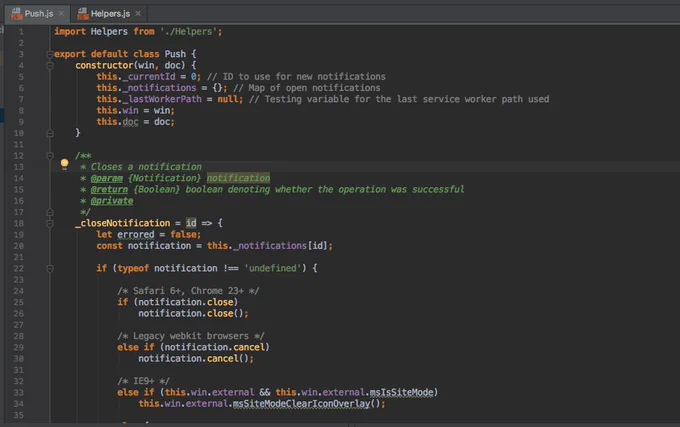Switch to the Push.js tab
This screenshot has height=427, width=680.
click(38, 13)
